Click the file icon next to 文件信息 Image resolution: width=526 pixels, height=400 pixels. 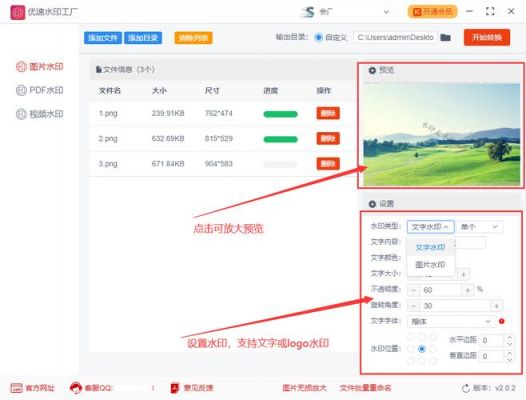pyautogui.click(x=99, y=69)
